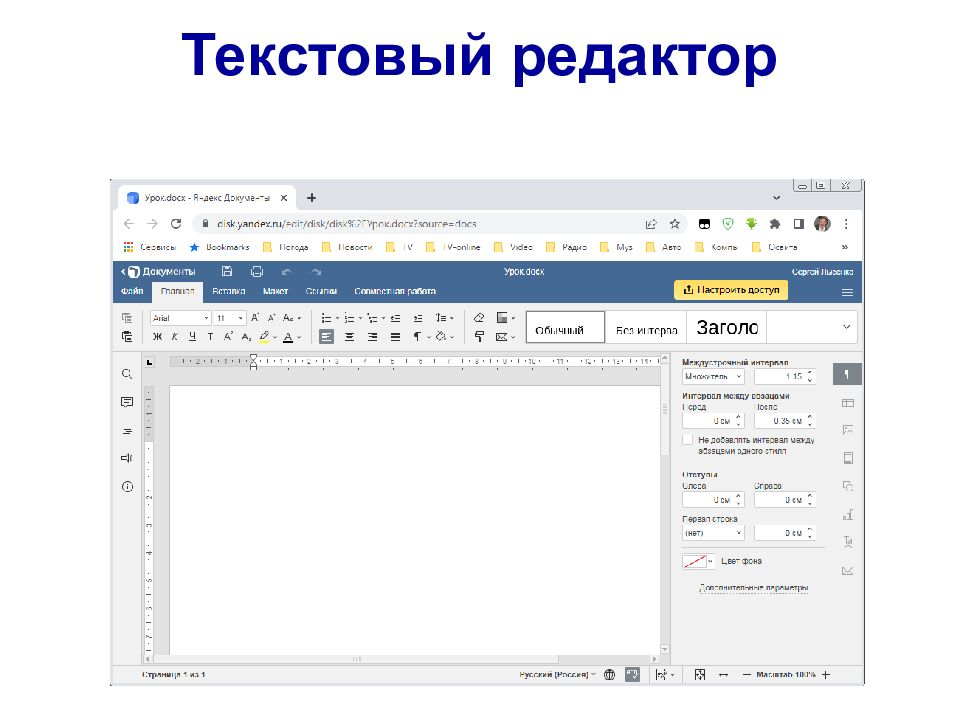Switch to the Вставка tab
Viewport: 960px width, 720px height.
(228, 291)
